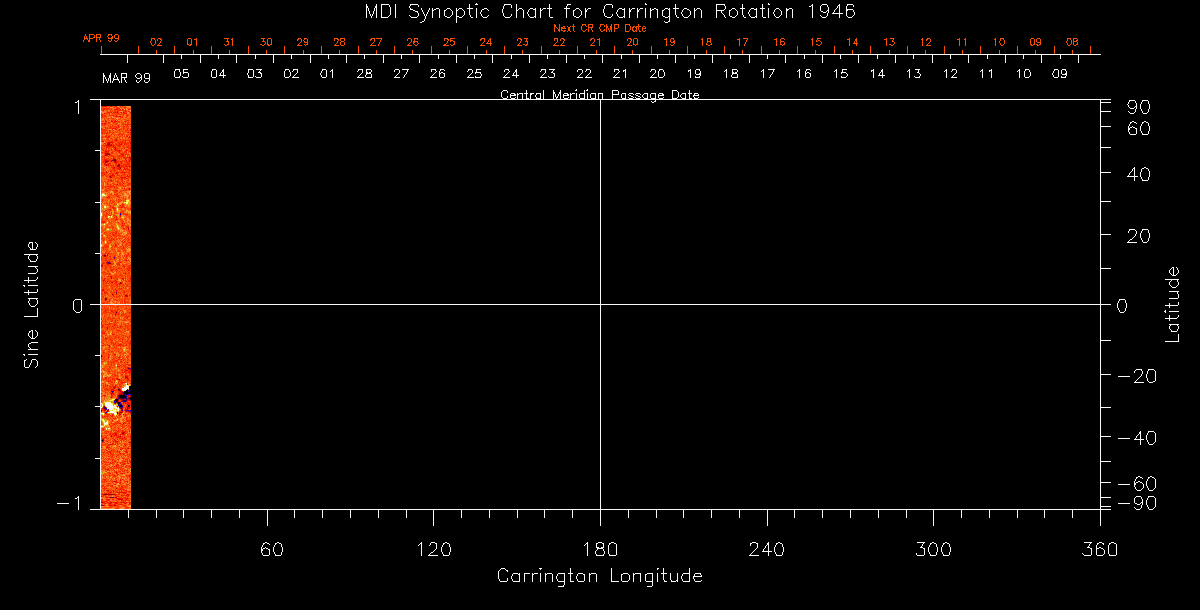This screenshot has height=610, width=1200.
Task: Click the white MAR 99 month label
Action: click(126, 78)
